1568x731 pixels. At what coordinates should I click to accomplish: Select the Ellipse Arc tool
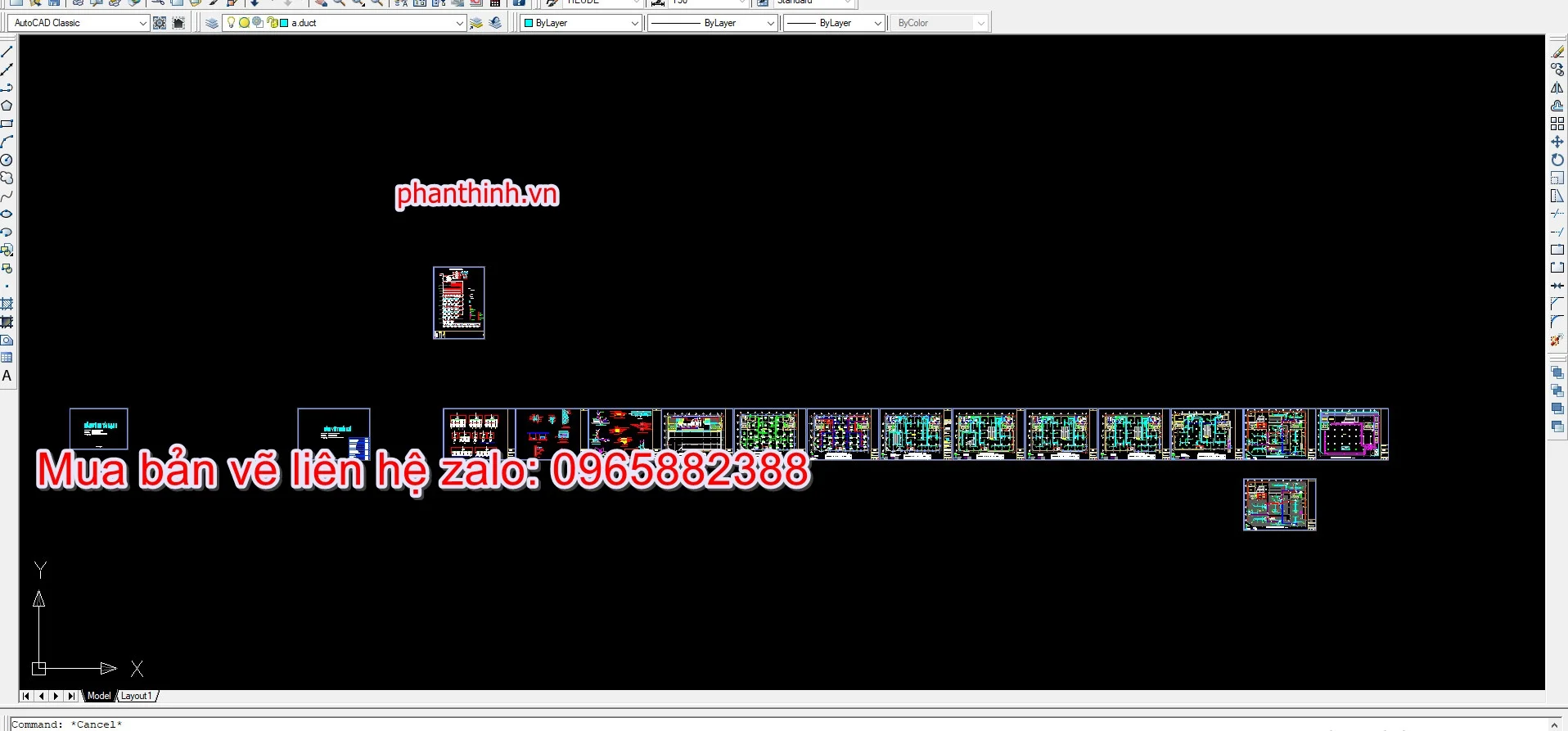point(7,232)
